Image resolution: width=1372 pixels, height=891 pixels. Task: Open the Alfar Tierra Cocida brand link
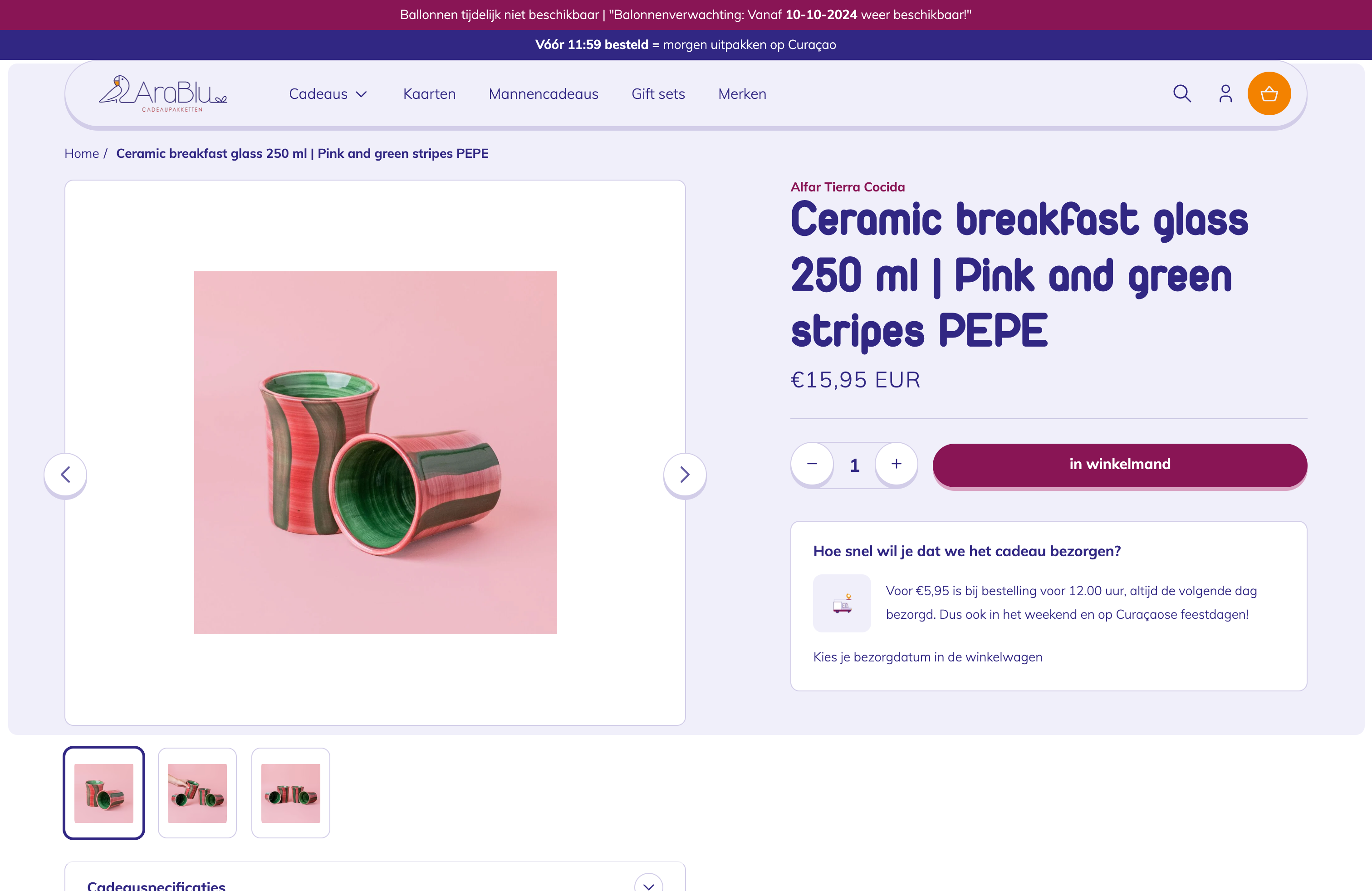click(848, 186)
